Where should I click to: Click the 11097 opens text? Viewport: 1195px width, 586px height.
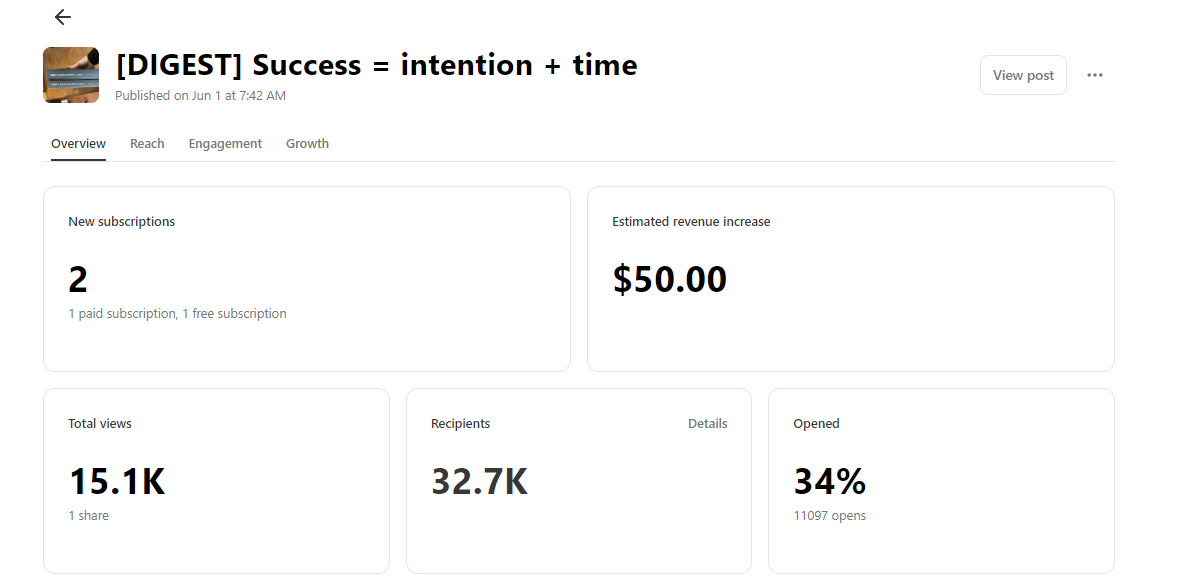(829, 516)
